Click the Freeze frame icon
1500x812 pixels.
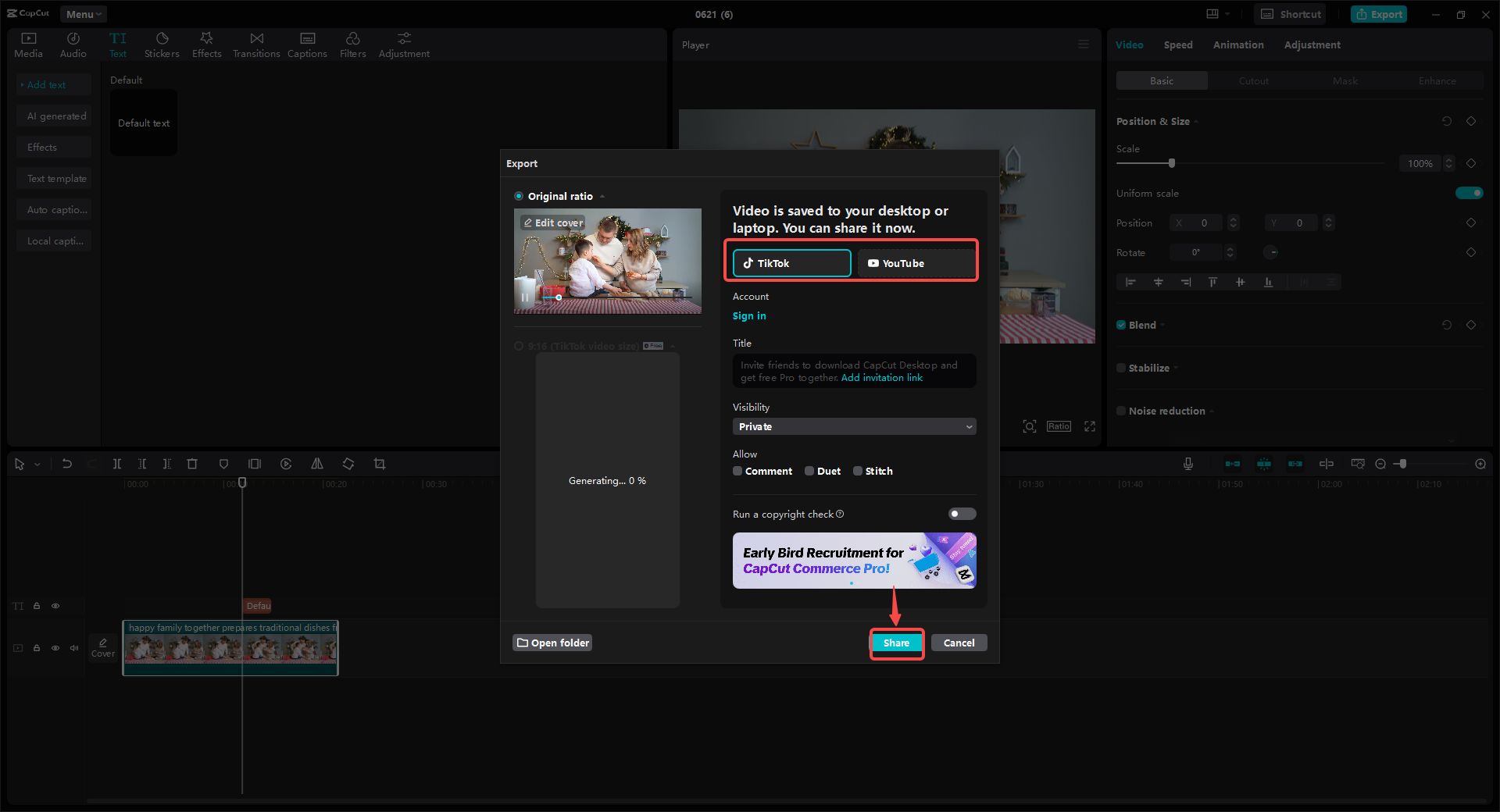pyautogui.click(x=255, y=464)
